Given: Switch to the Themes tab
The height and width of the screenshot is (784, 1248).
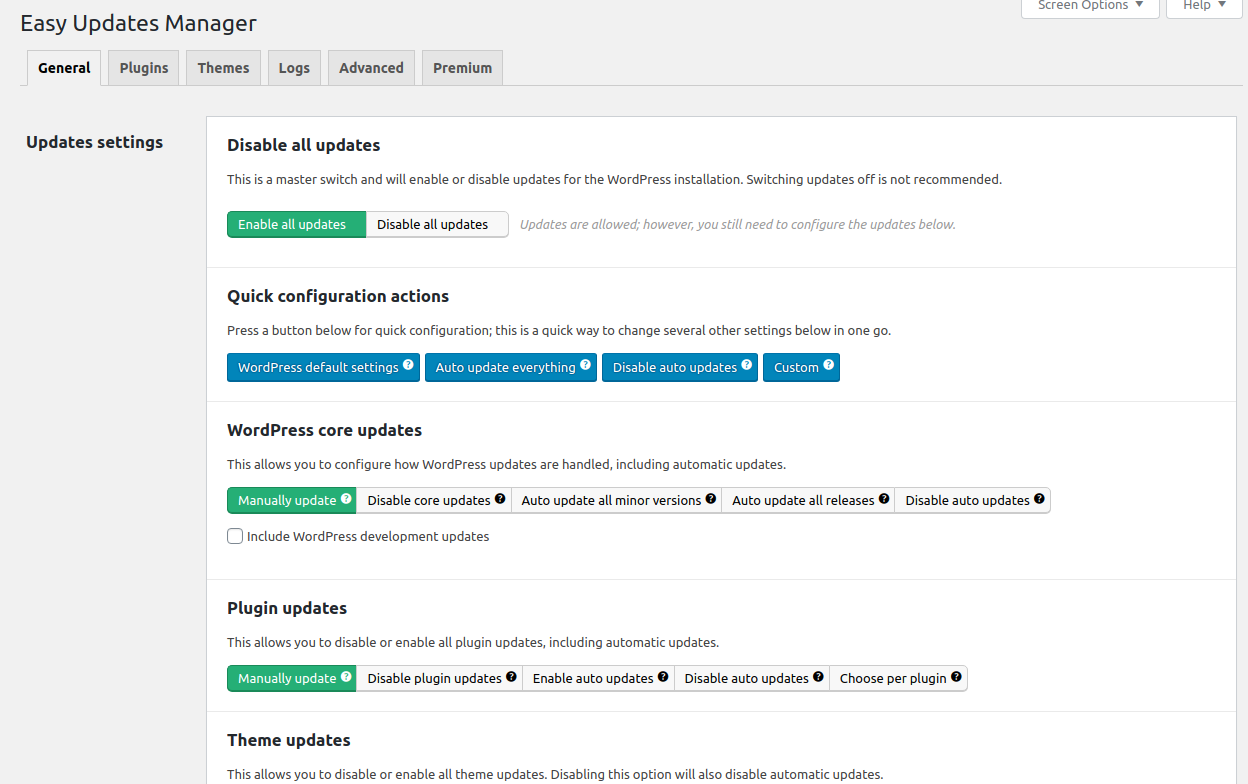Looking at the screenshot, I should [223, 68].
